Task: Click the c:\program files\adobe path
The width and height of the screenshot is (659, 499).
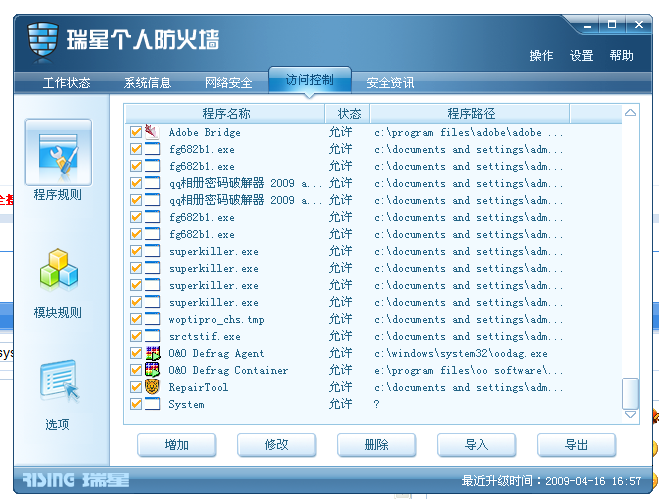Action: click(468, 132)
